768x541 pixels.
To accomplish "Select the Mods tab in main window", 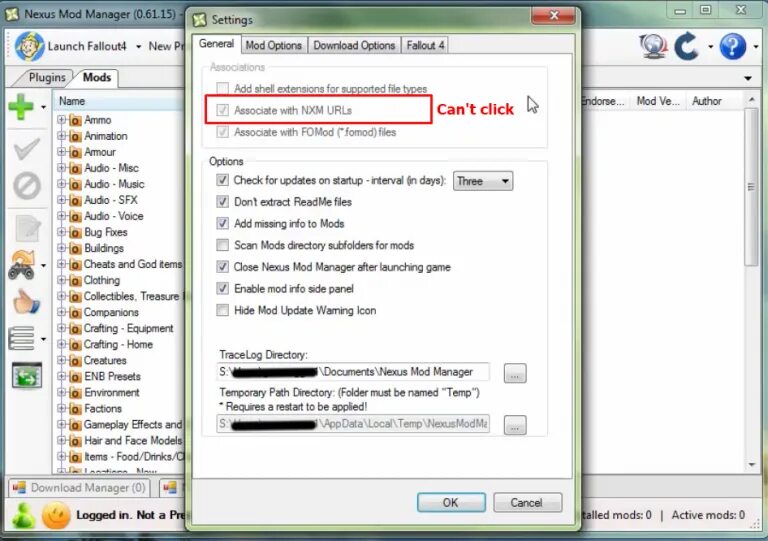I will click(x=96, y=77).
